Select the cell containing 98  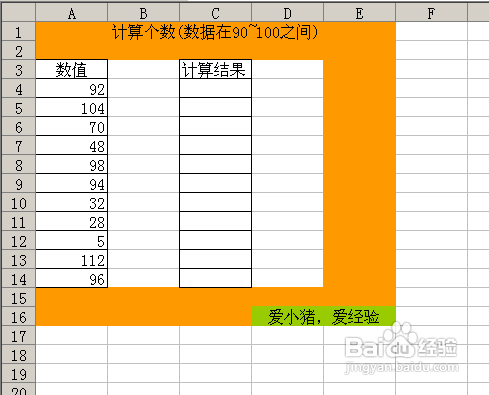(72, 165)
